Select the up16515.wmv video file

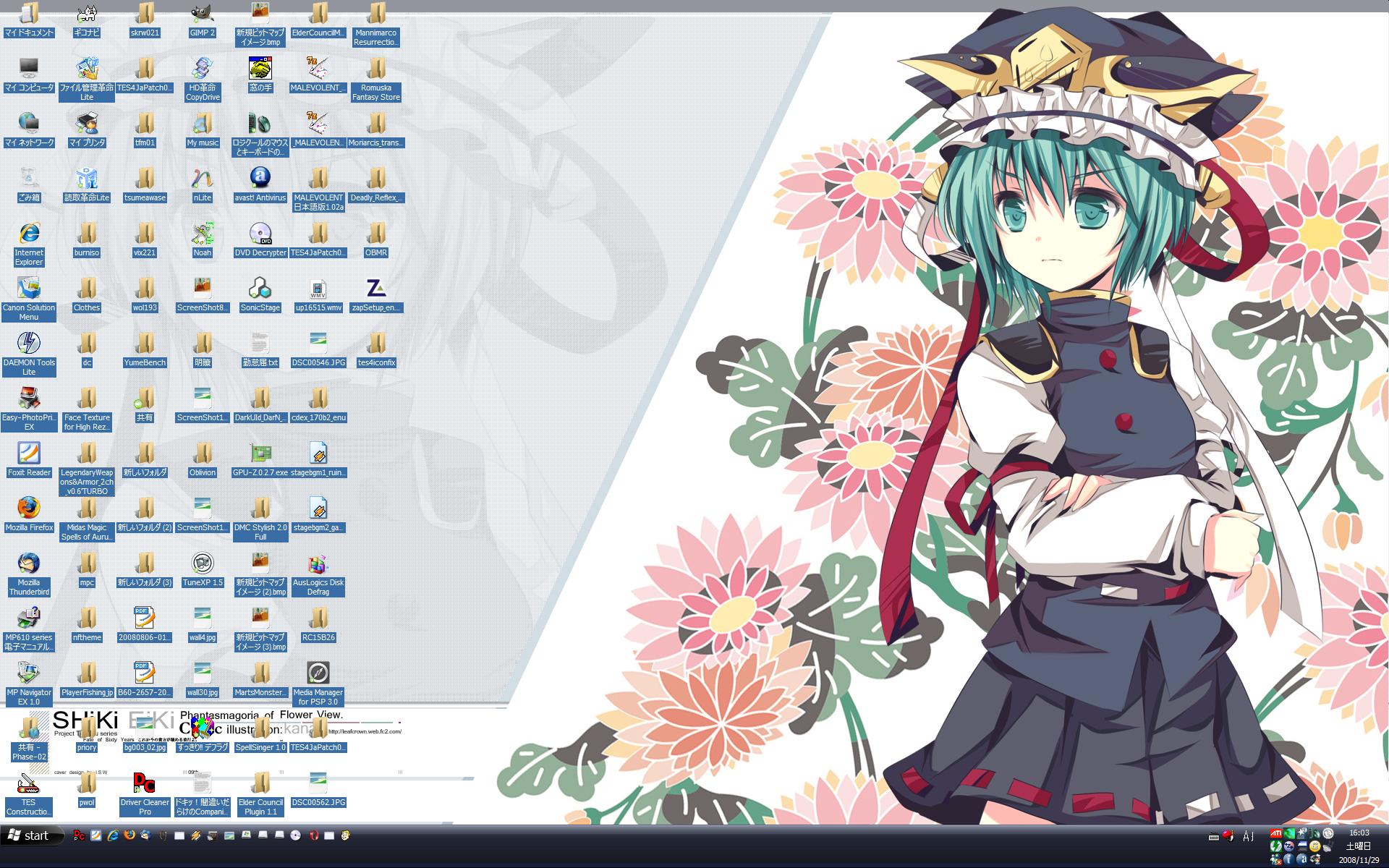pos(318,294)
